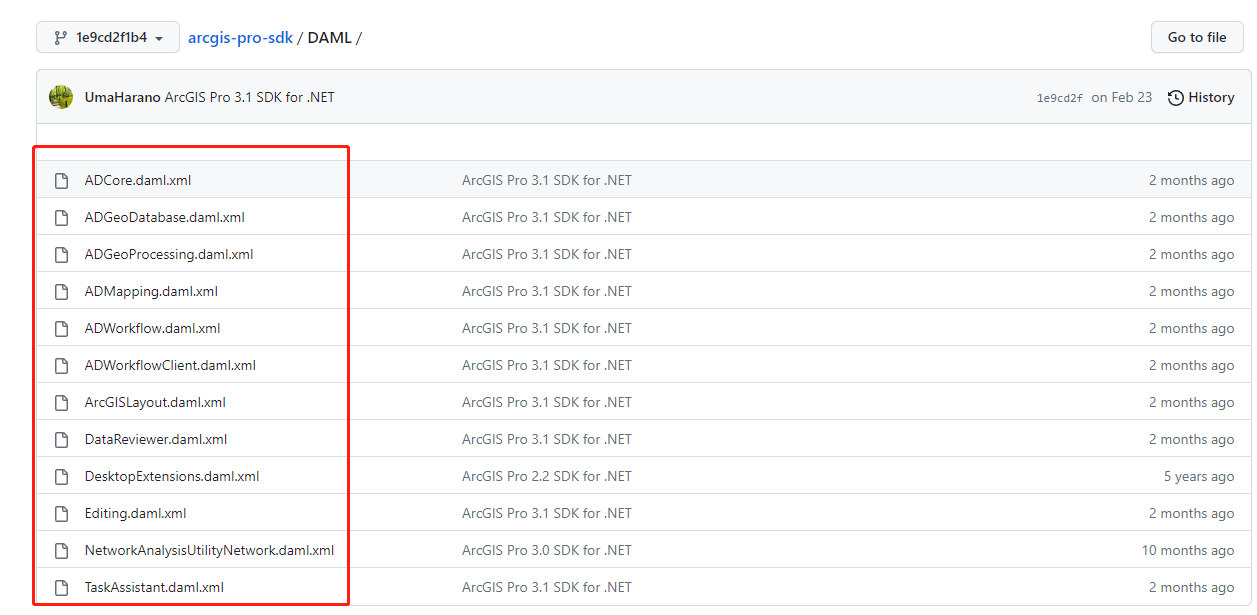This screenshot has width=1257, height=615.
Task: Click the file icon beside ADCore.daml.xml
Action: [62, 181]
